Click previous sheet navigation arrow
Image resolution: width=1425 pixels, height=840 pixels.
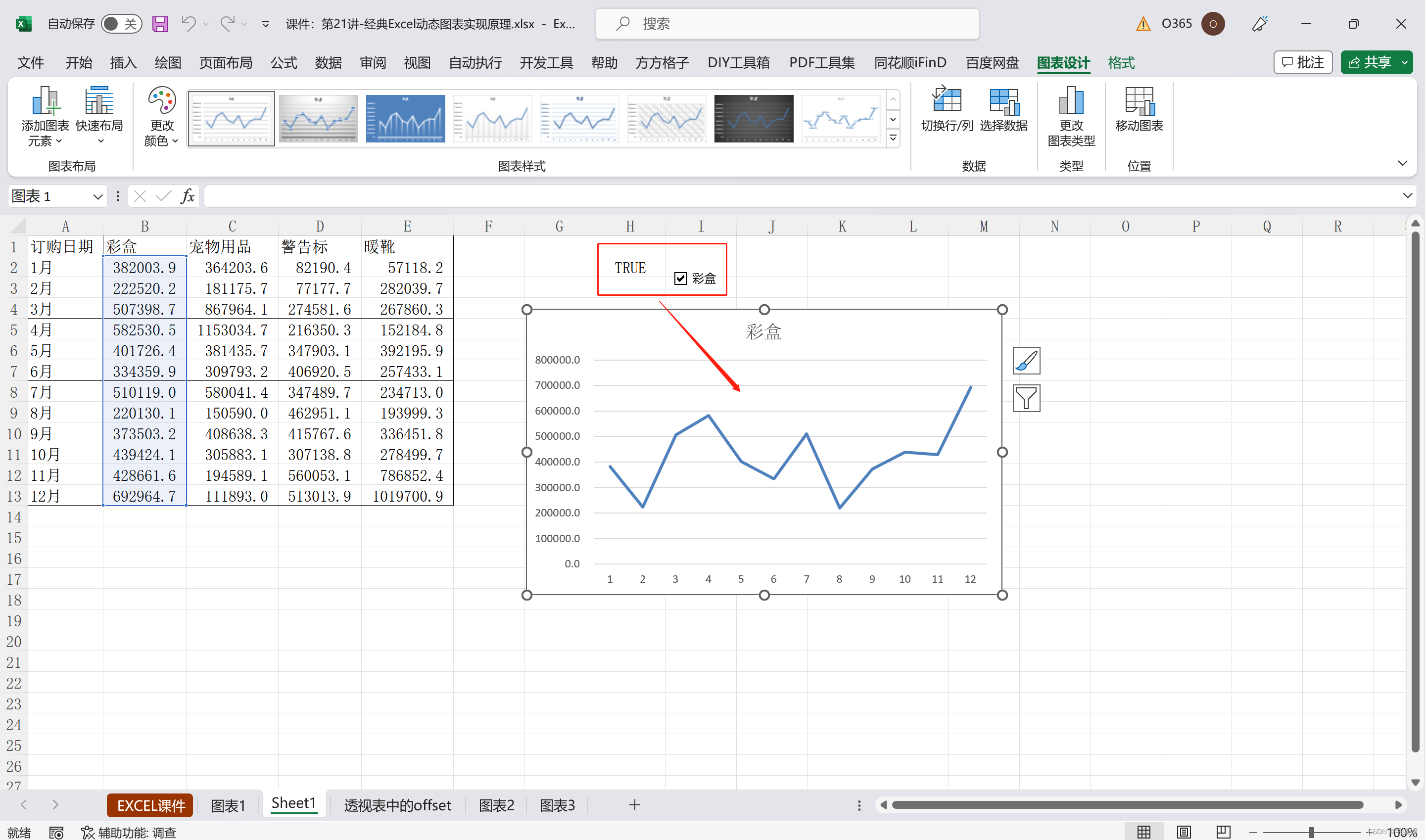tap(24, 804)
